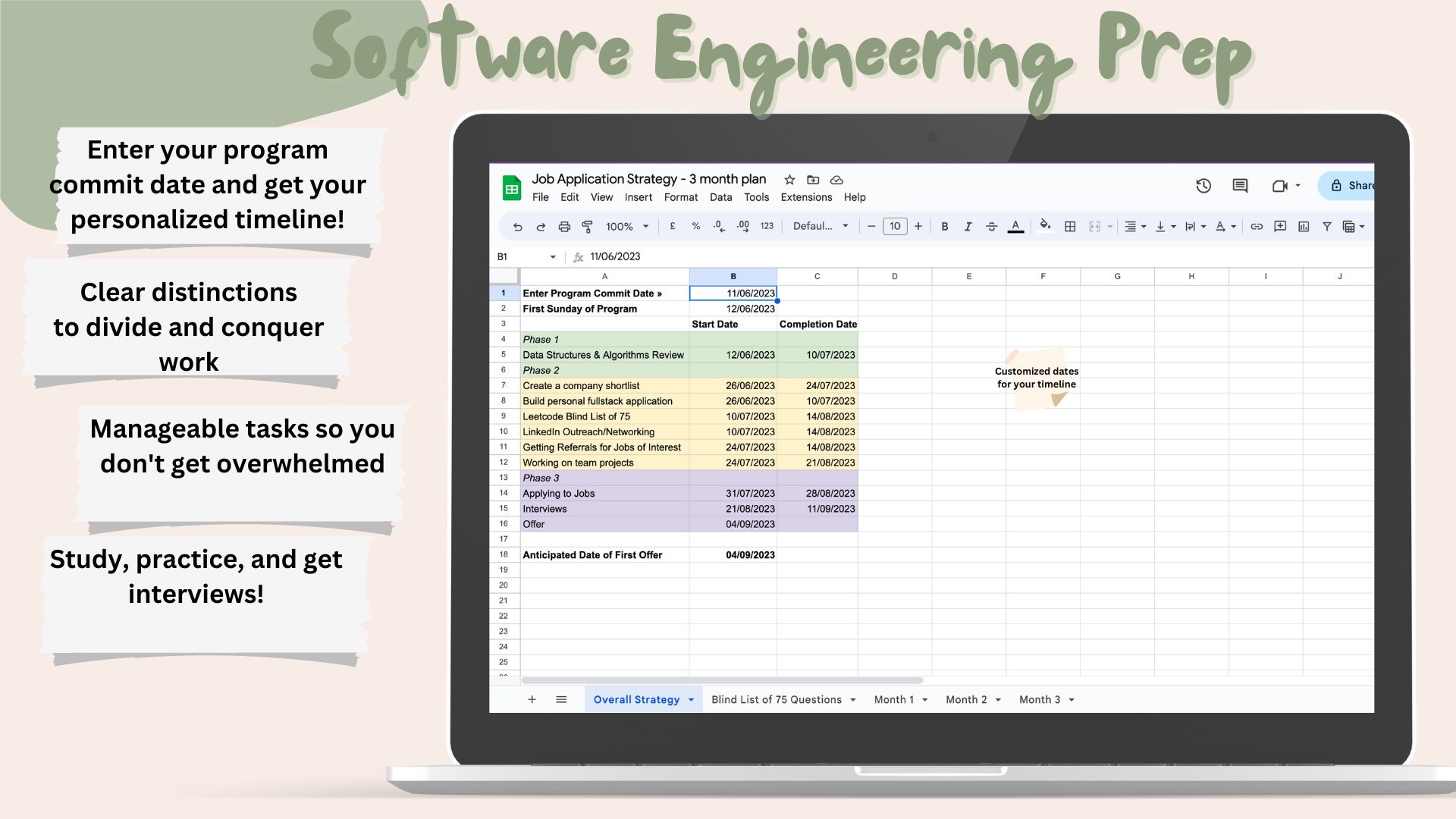Open the zoom level dropdown

click(630, 226)
